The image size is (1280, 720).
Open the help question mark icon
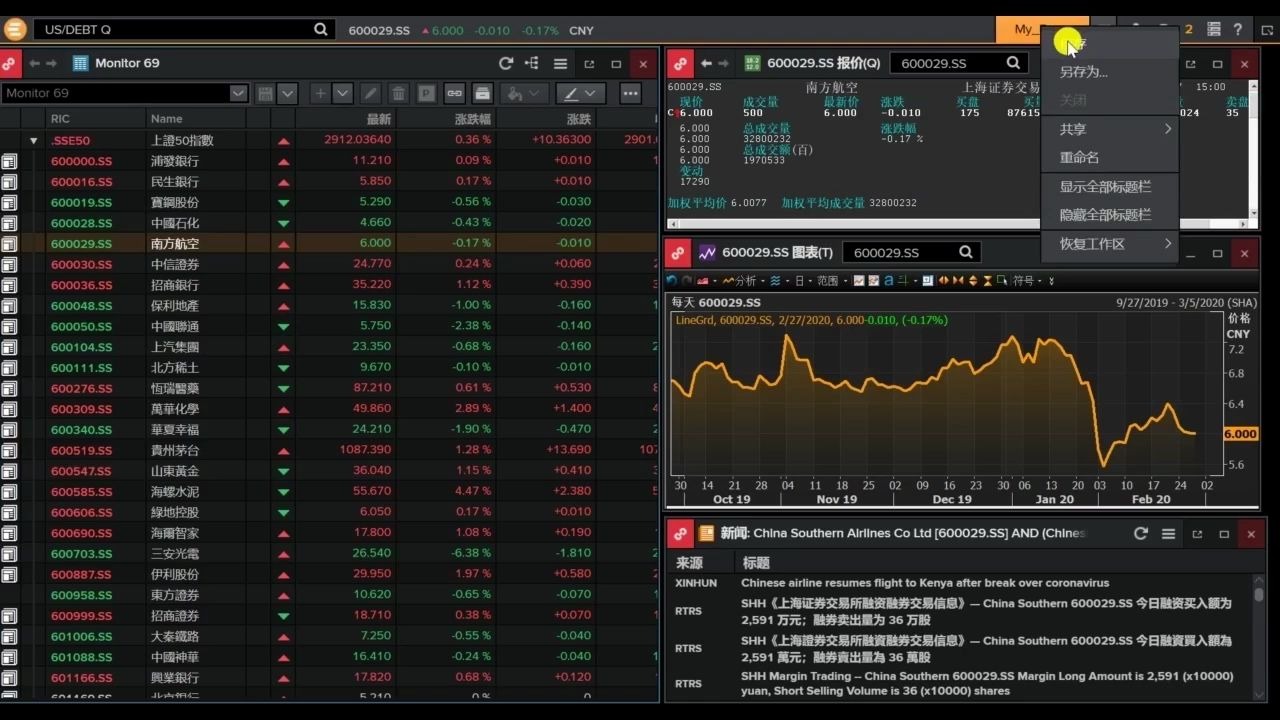1237,30
